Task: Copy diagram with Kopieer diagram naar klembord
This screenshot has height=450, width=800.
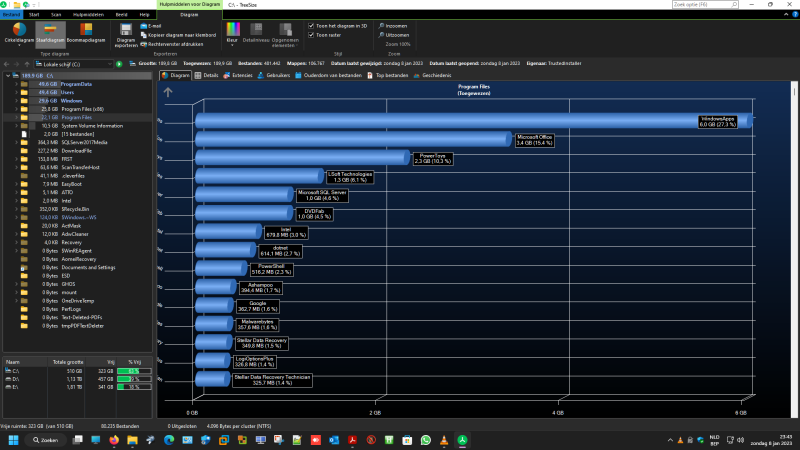Action: point(180,35)
